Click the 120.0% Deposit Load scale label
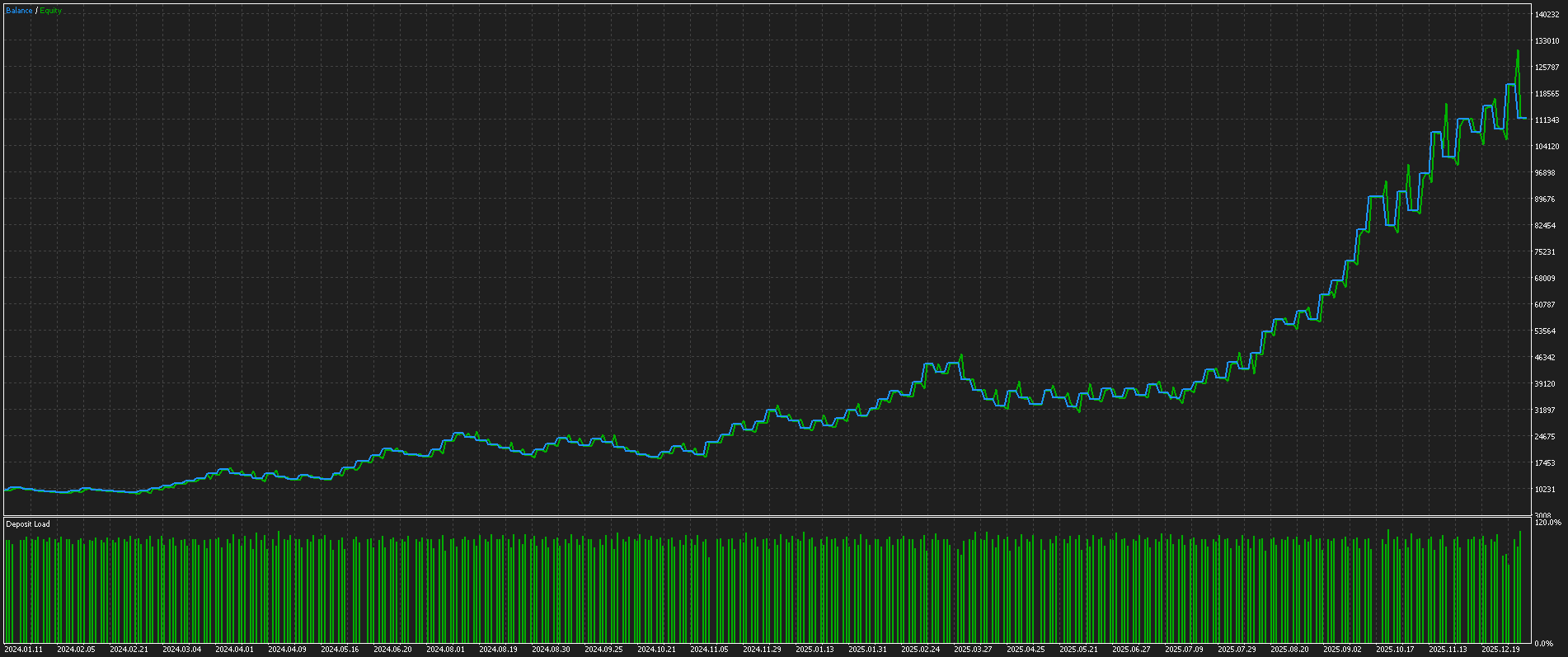1568x657 pixels. click(1547, 523)
